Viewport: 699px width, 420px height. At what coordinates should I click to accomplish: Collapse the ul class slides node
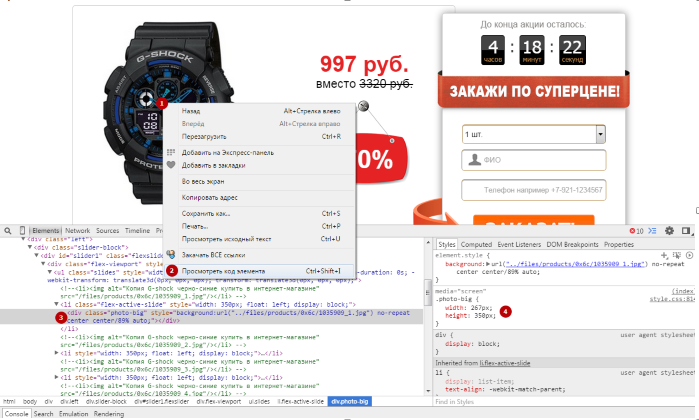(x=45, y=272)
